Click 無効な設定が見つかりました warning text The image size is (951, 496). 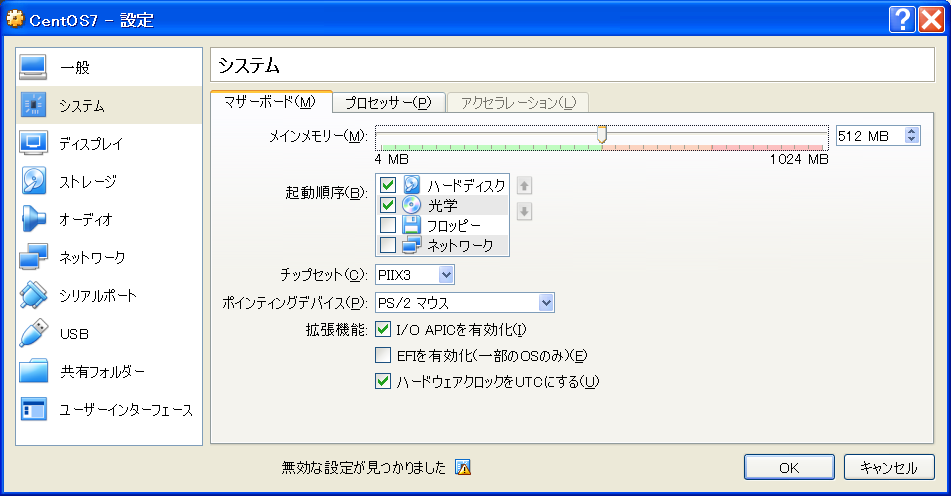[363, 468]
